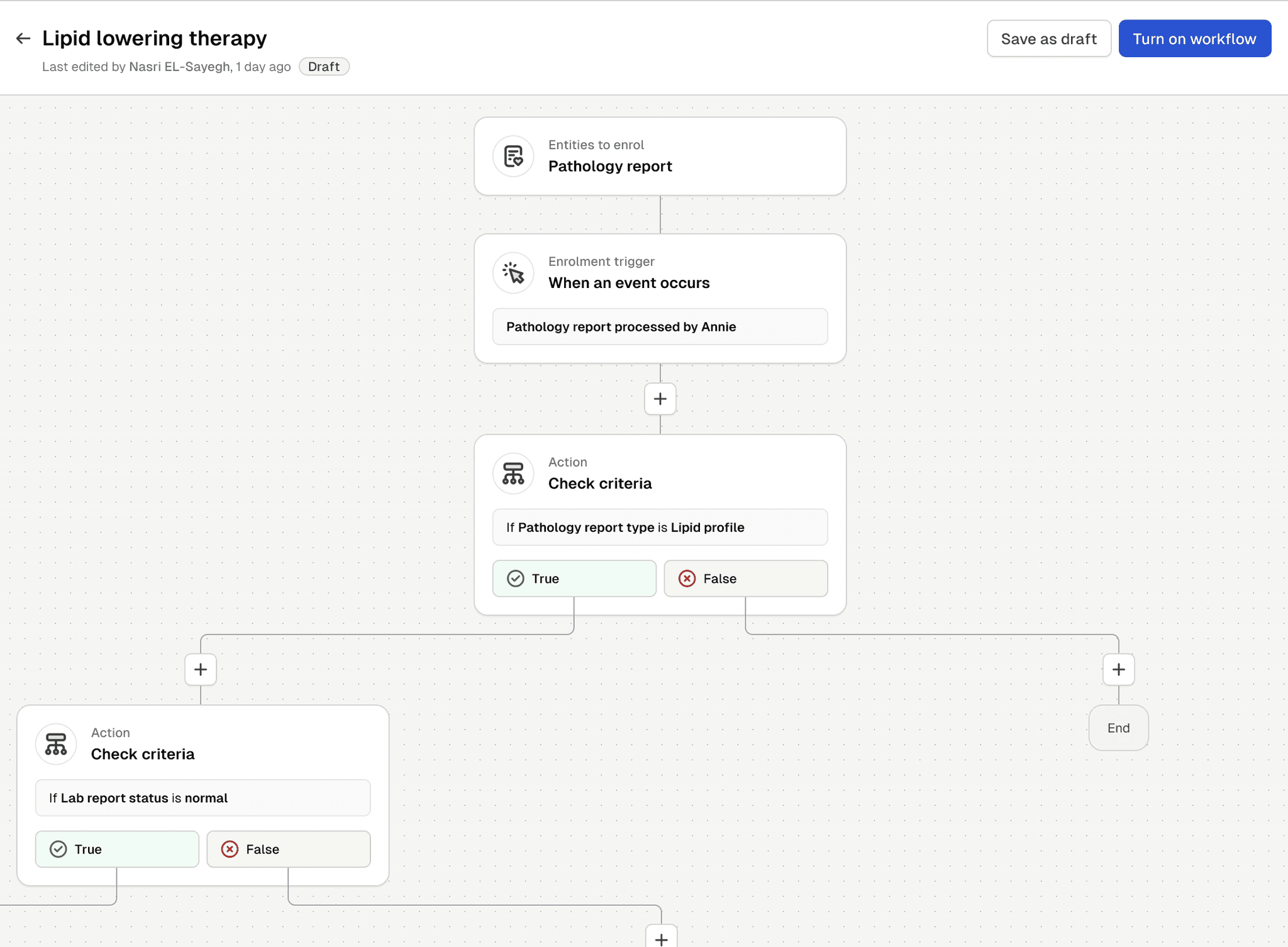Click the red cross in the lab status False pill
This screenshot has width=1288, height=947.
(x=230, y=849)
